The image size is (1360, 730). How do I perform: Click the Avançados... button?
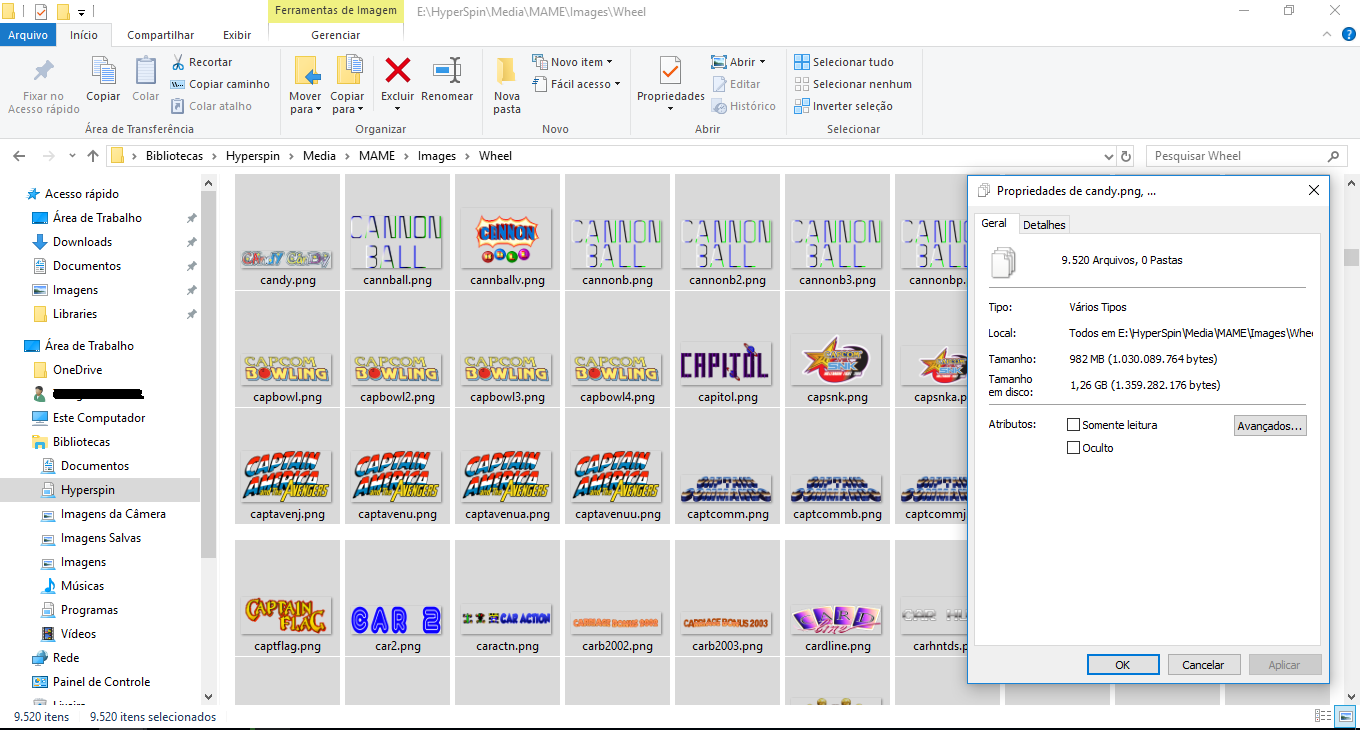click(1270, 426)
